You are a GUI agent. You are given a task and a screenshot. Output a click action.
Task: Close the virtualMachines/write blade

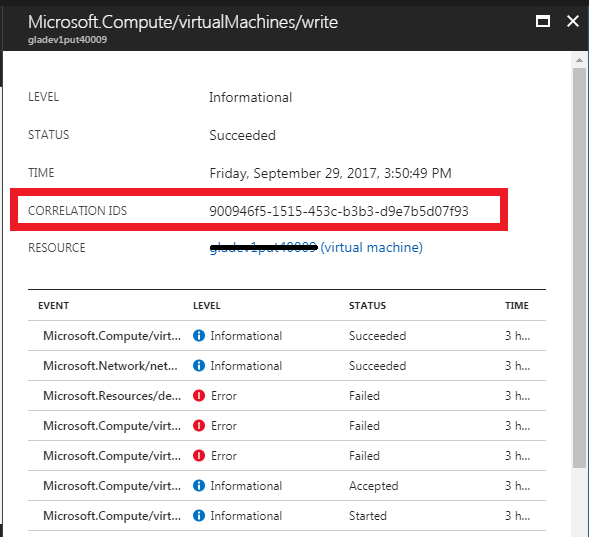[573, 21]
